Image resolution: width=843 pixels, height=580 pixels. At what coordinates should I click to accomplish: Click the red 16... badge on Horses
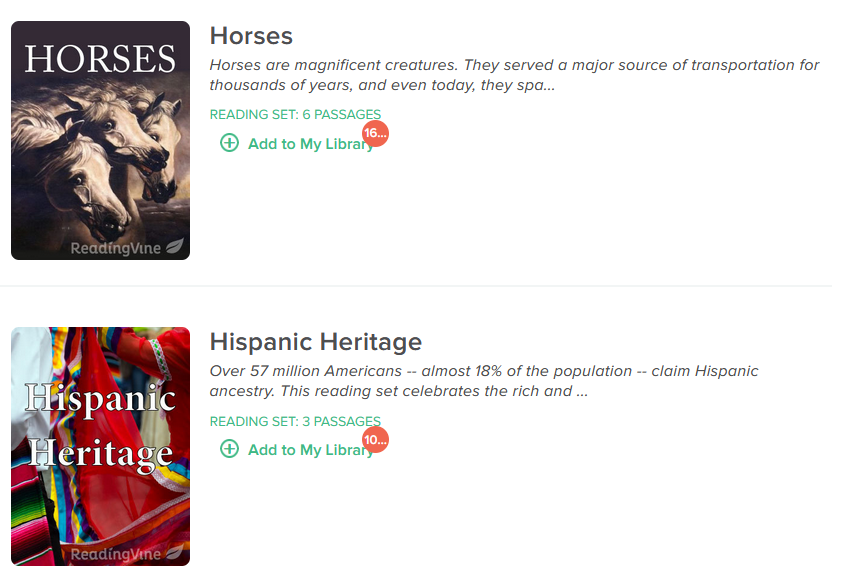coord(375,133)
